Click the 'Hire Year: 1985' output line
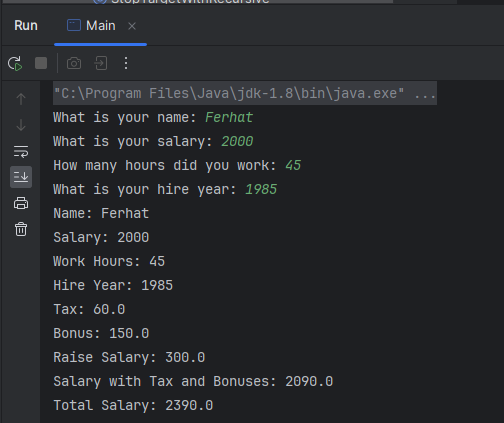The image size is (504, 423). [x=113, y=285]
